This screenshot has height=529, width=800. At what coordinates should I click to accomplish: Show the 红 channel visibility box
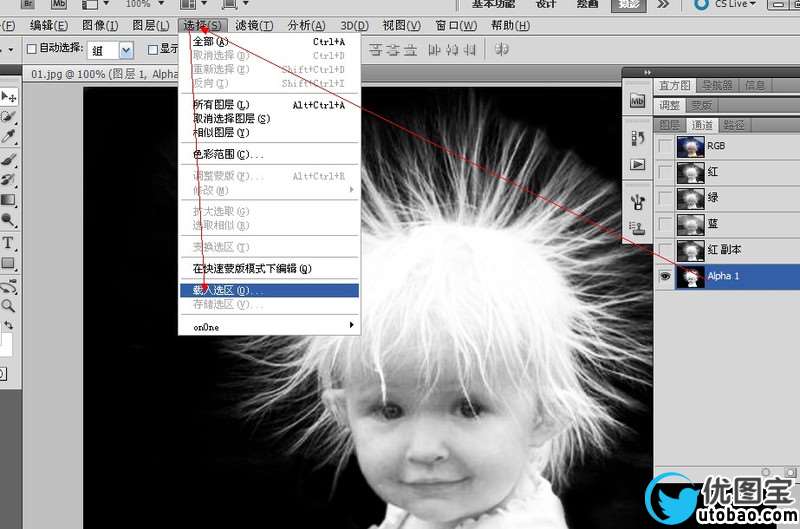pyautogui.click(x=665, y=172)
